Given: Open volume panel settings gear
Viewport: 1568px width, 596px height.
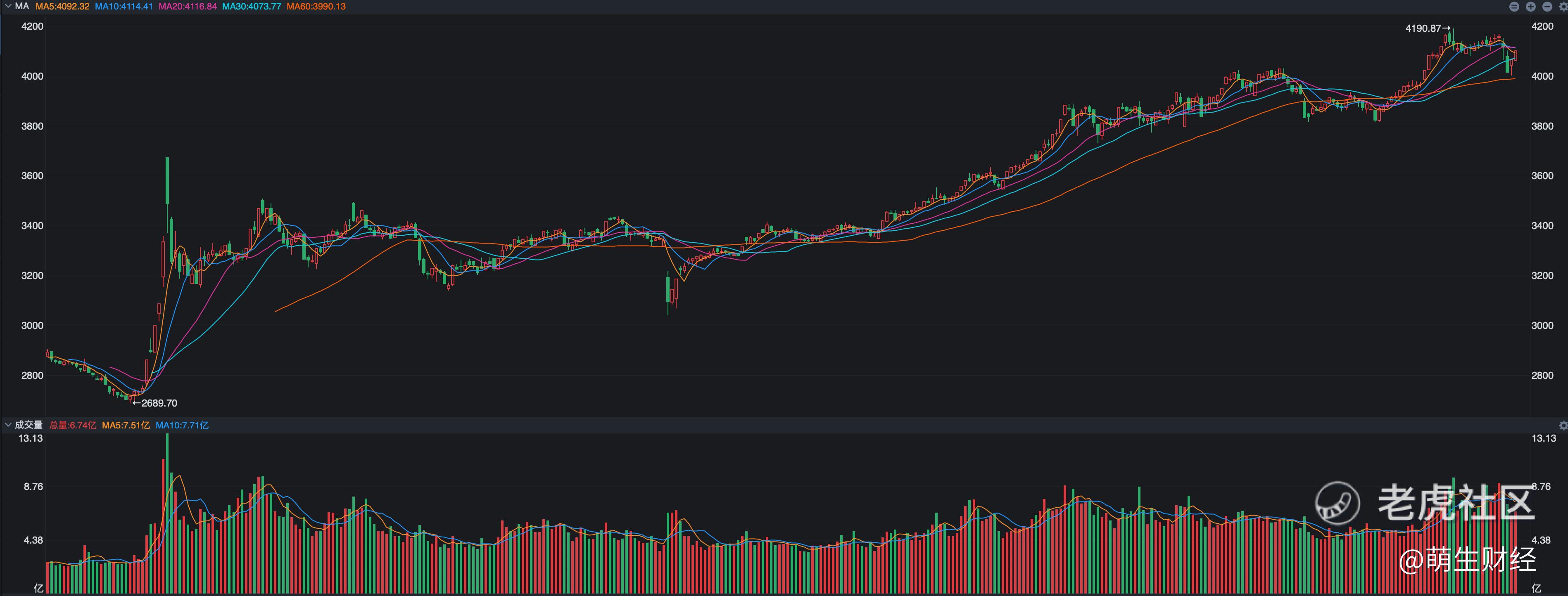Looking at the screenshot, I should [x=1563, y=425].
